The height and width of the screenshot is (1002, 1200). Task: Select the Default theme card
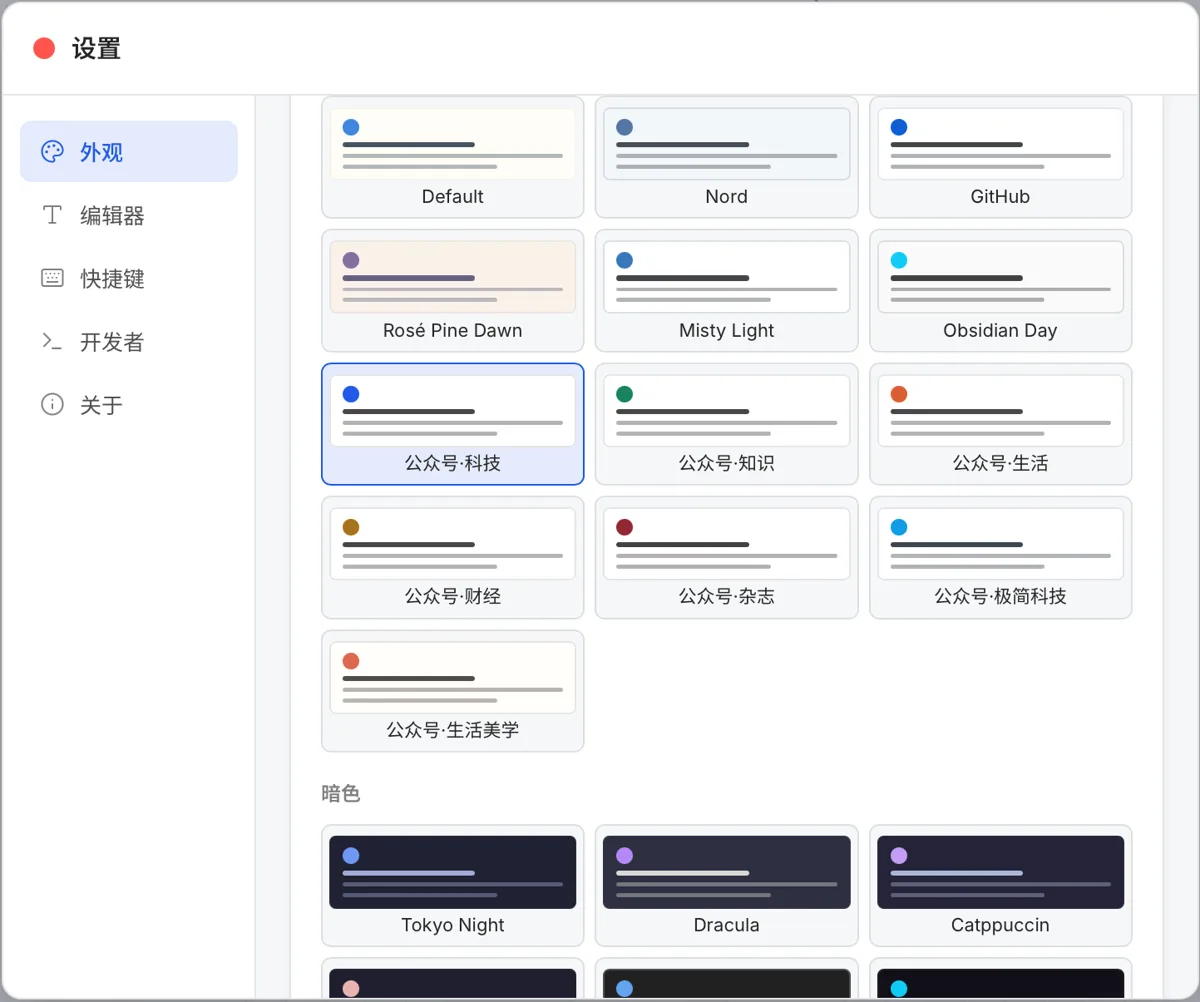tap(453, 157)
